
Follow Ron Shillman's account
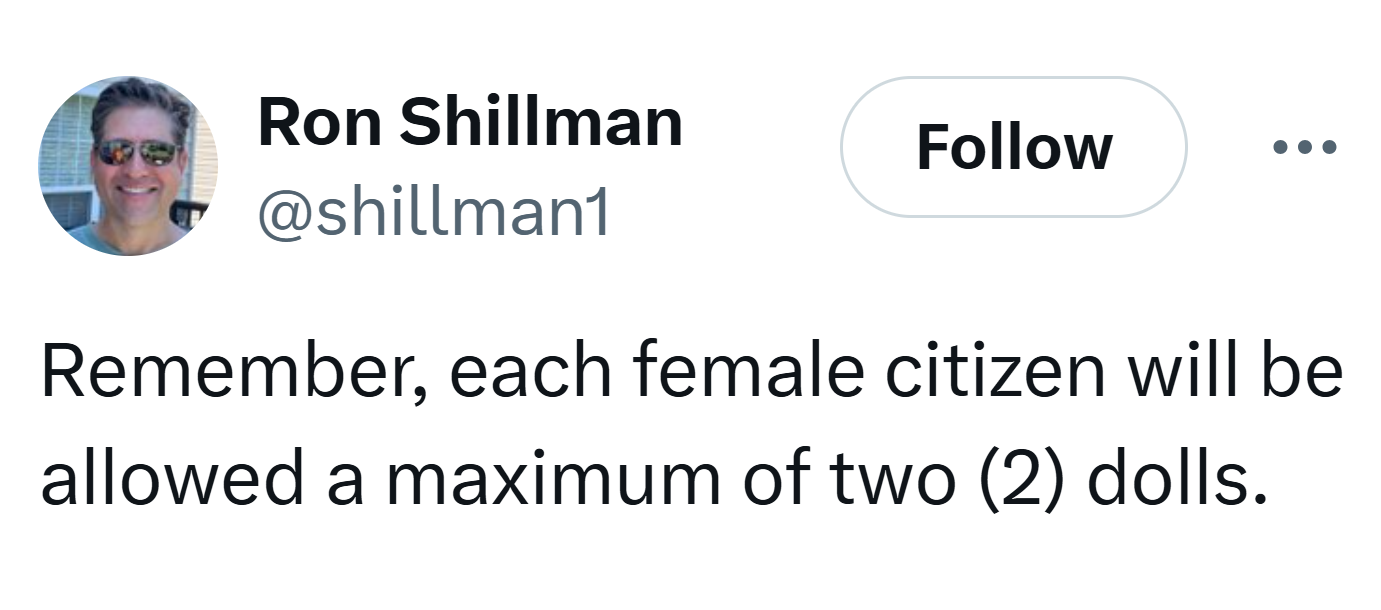[x=1014, y=147]
